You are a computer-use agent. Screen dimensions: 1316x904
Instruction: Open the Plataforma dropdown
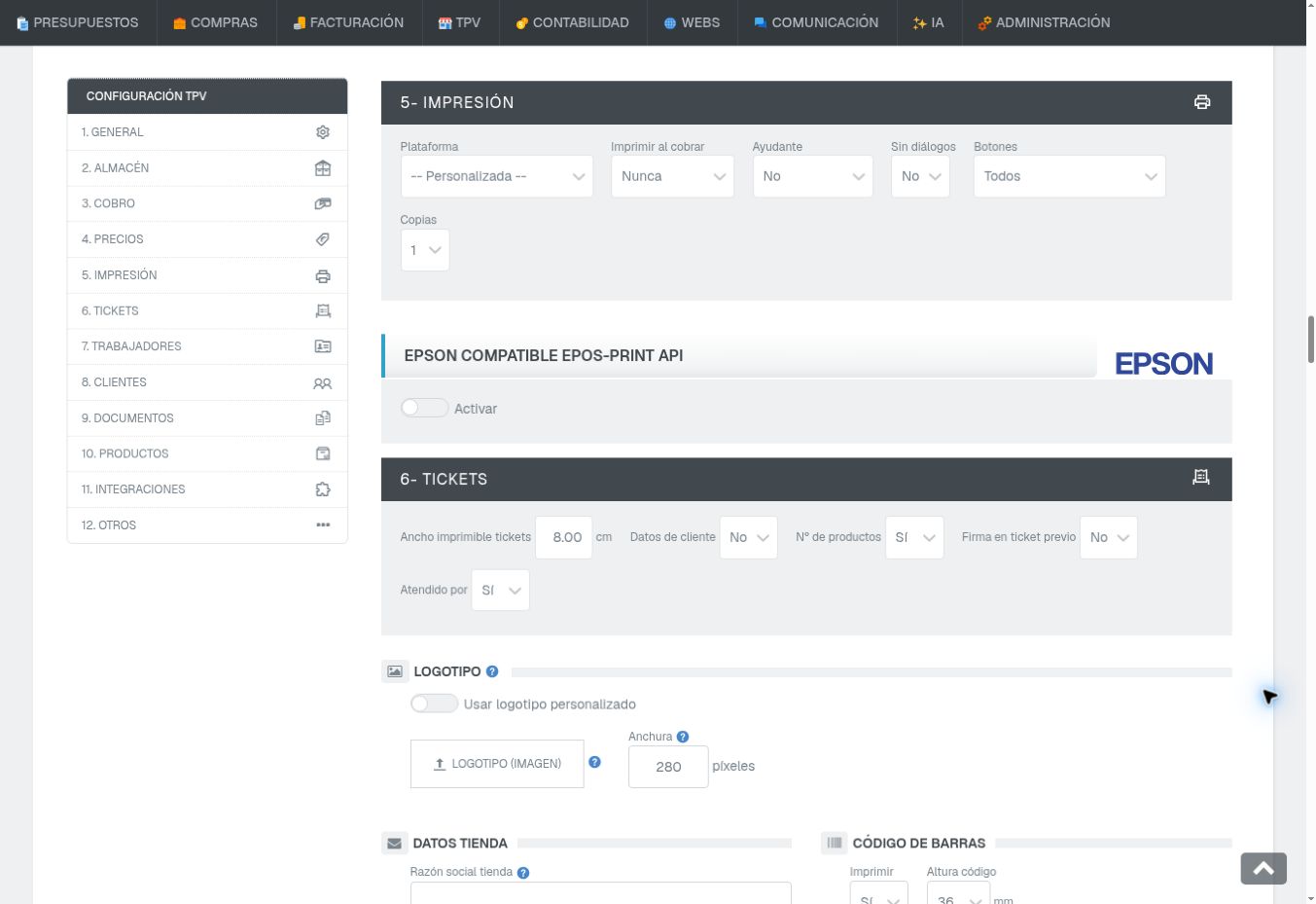497,176
